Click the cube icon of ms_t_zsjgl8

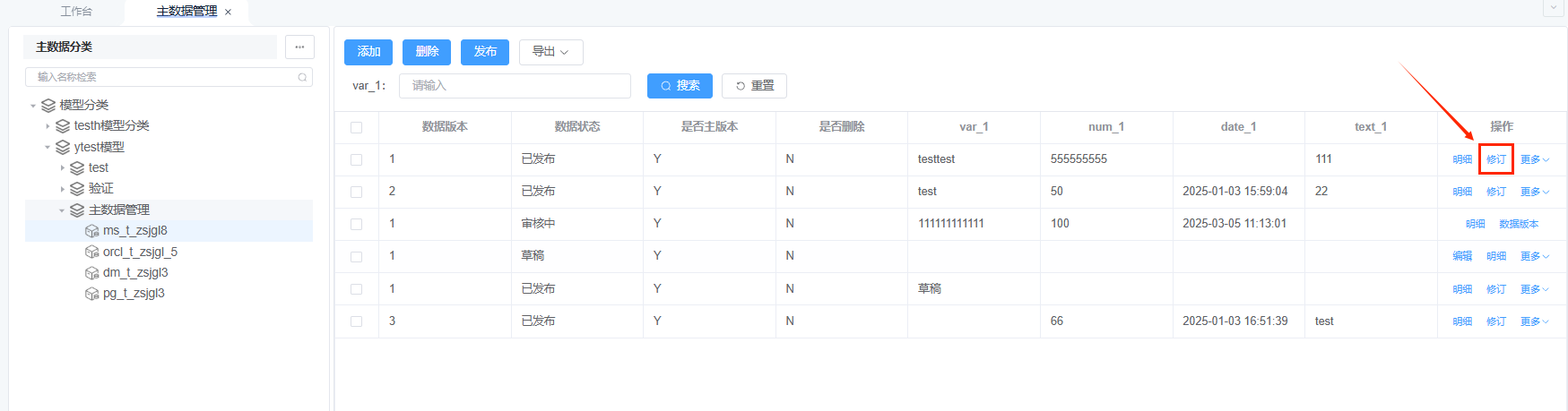[91, 231]
